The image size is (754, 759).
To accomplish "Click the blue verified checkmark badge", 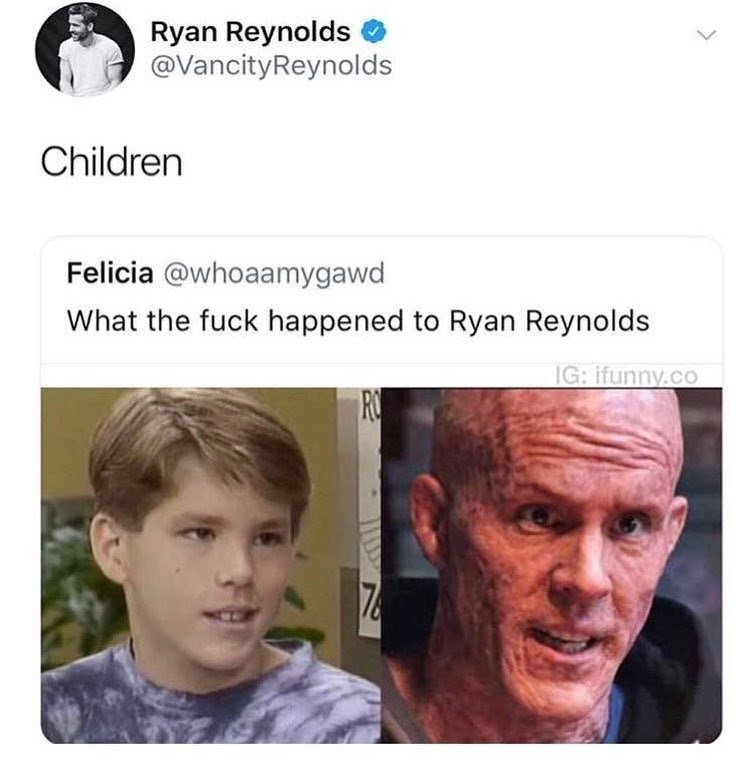I will [373, 32].
